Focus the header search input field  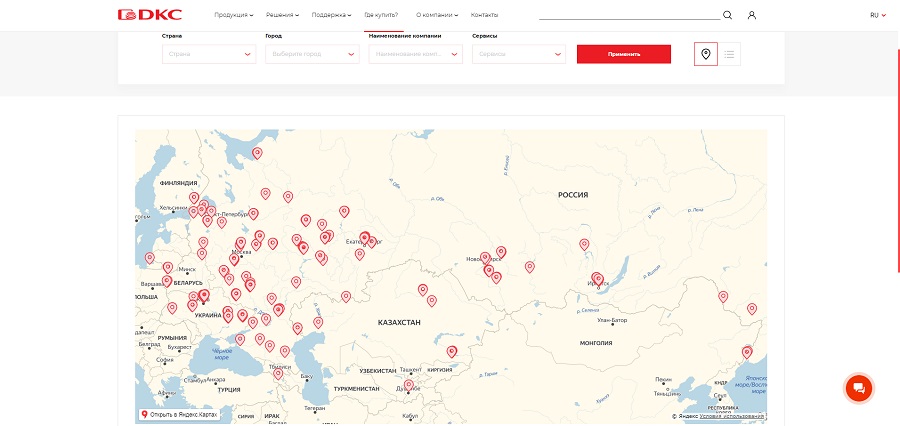(629, 14)
